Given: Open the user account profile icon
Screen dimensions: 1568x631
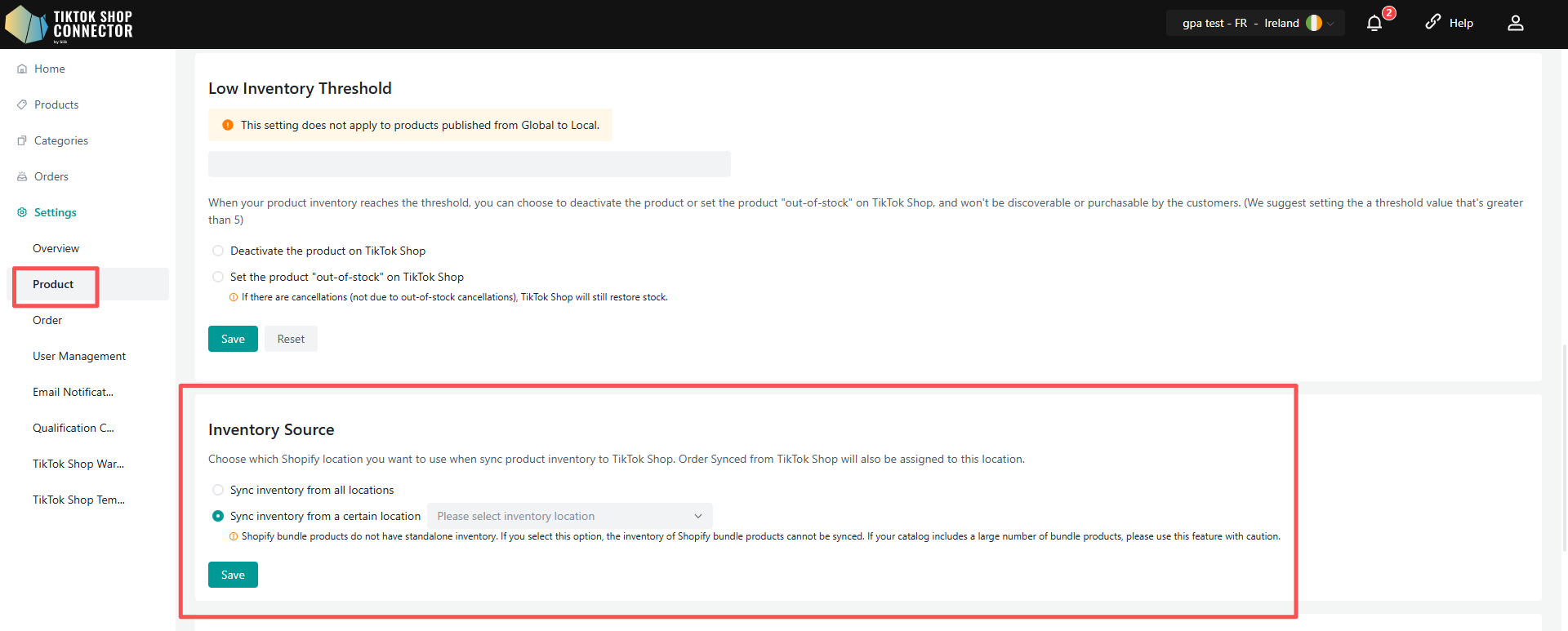Looking at the screenshot, I should 1516,24.
